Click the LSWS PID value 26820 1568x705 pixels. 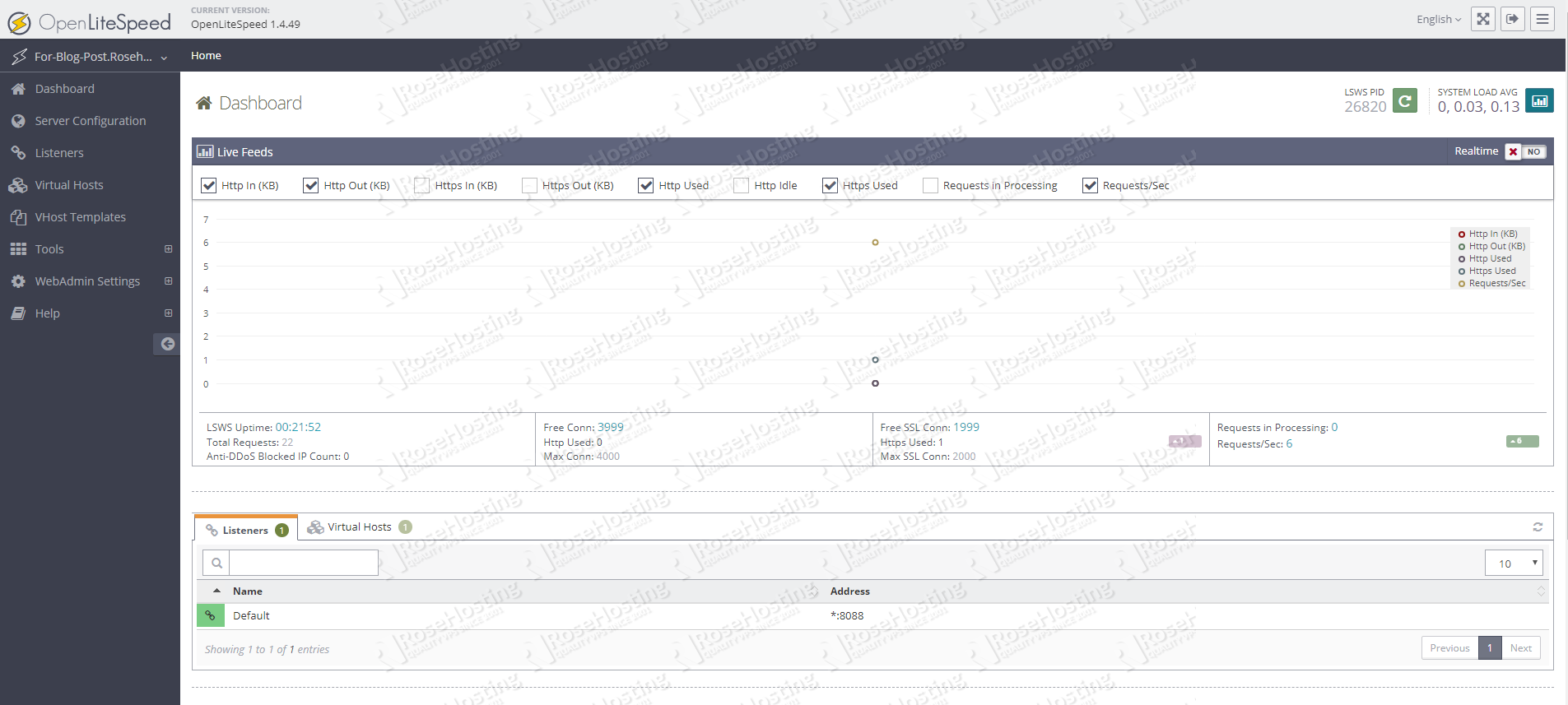[1366, 107]
